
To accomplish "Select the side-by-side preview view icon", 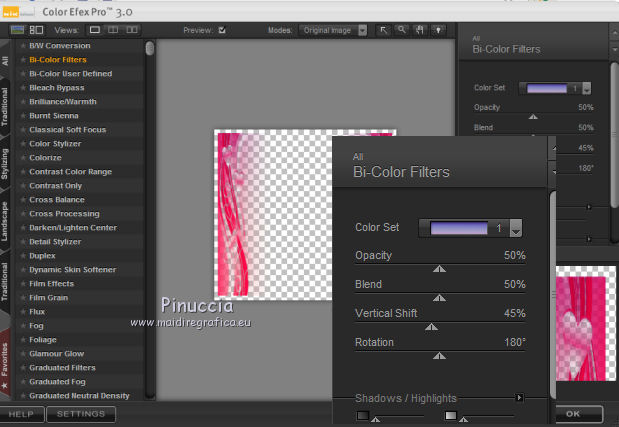I will [x=132, y=30].
